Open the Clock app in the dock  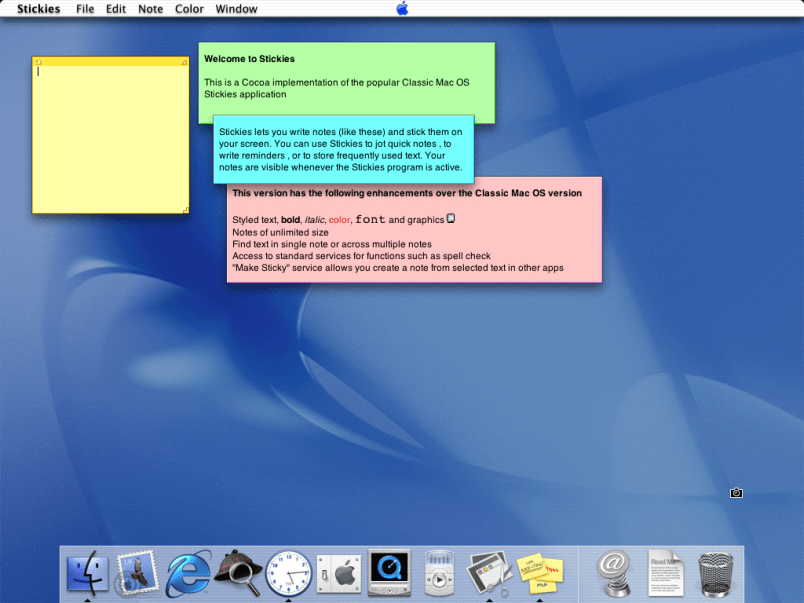pyautogui.click(x=288, y=574)
